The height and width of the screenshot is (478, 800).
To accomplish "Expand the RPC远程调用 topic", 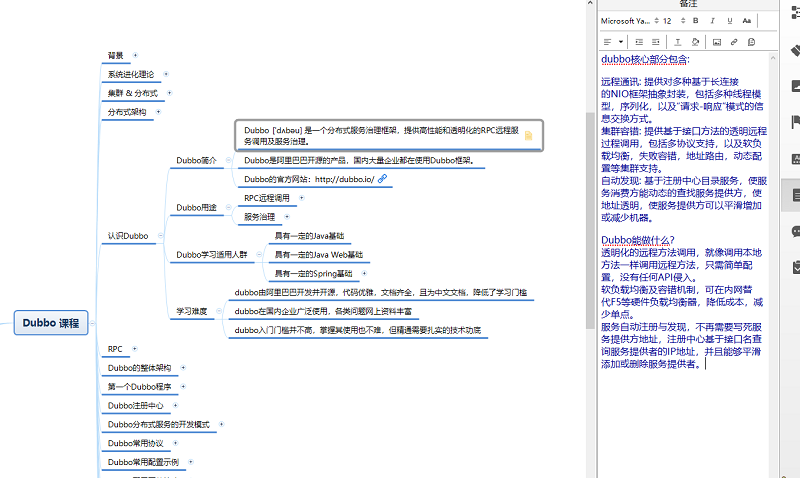I will [301, 198].
